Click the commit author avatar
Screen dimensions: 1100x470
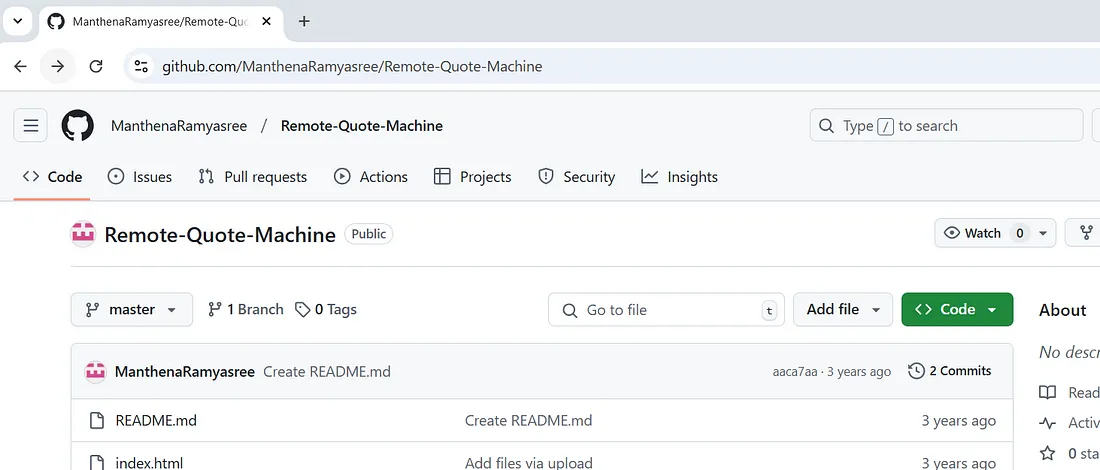pos(95,371)
